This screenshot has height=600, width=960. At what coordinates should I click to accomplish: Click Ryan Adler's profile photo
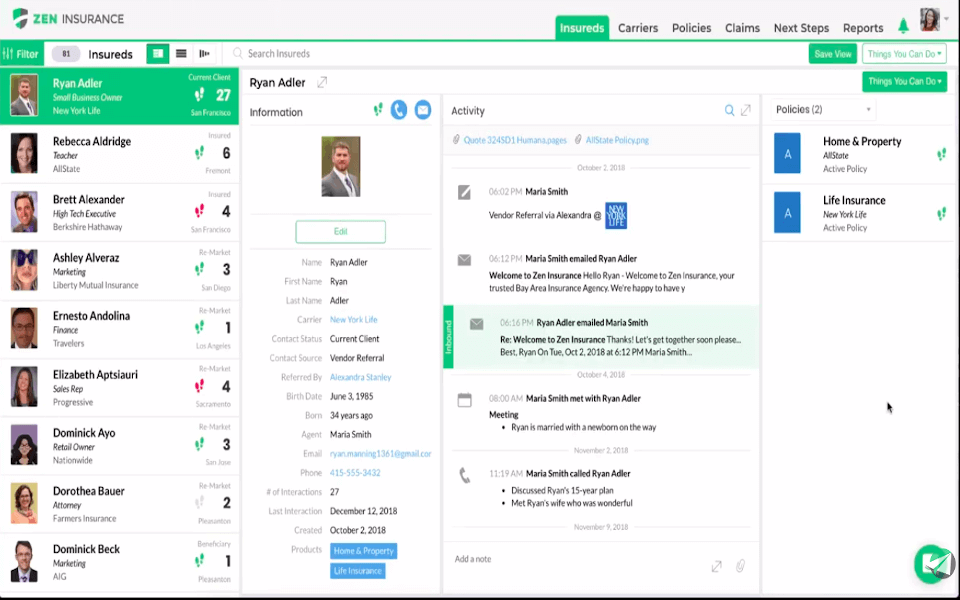click(341, 167)
